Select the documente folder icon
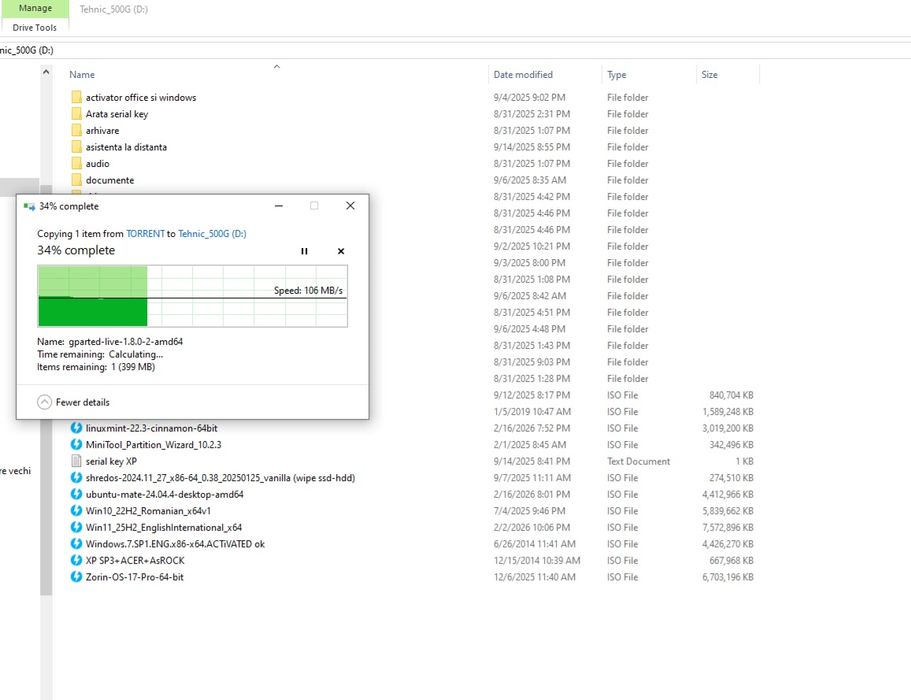911x700 pixels. point(76,180)
